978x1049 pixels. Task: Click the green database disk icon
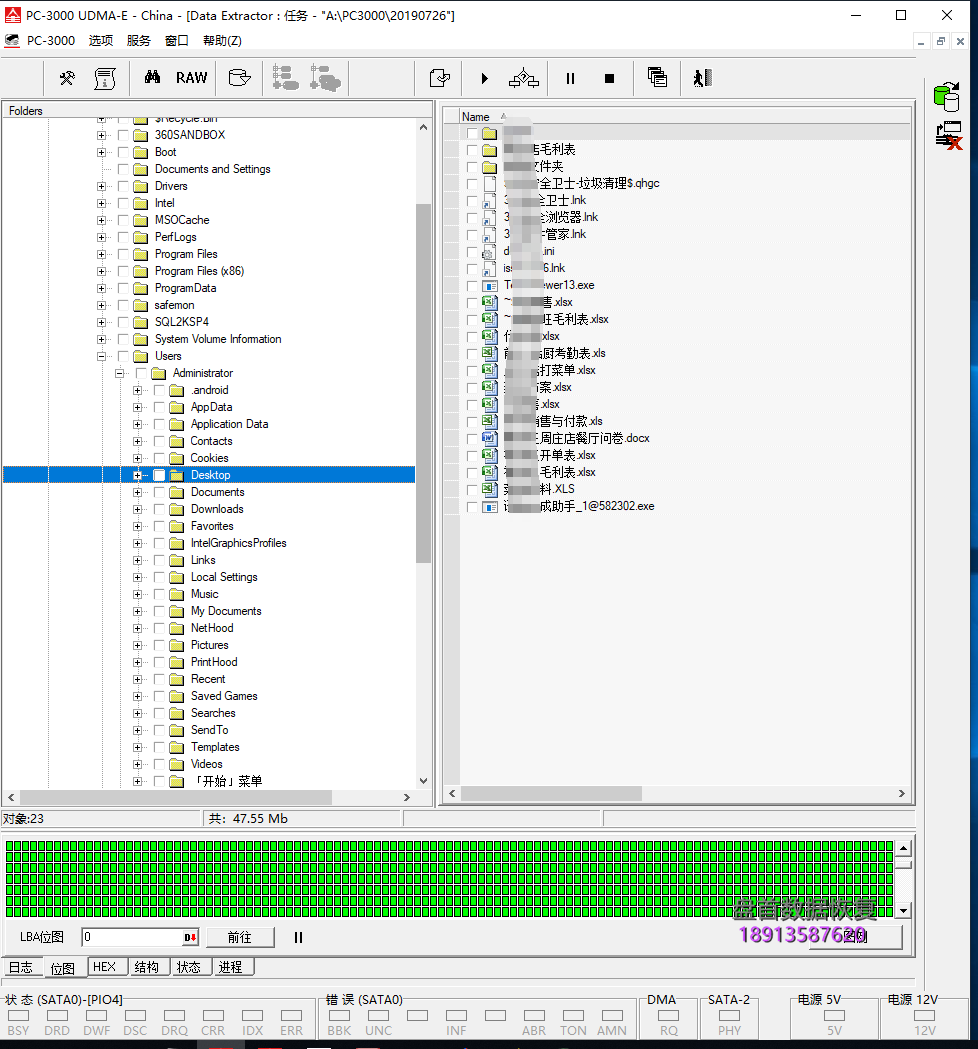pyautogui.click(x=946, y=96)
